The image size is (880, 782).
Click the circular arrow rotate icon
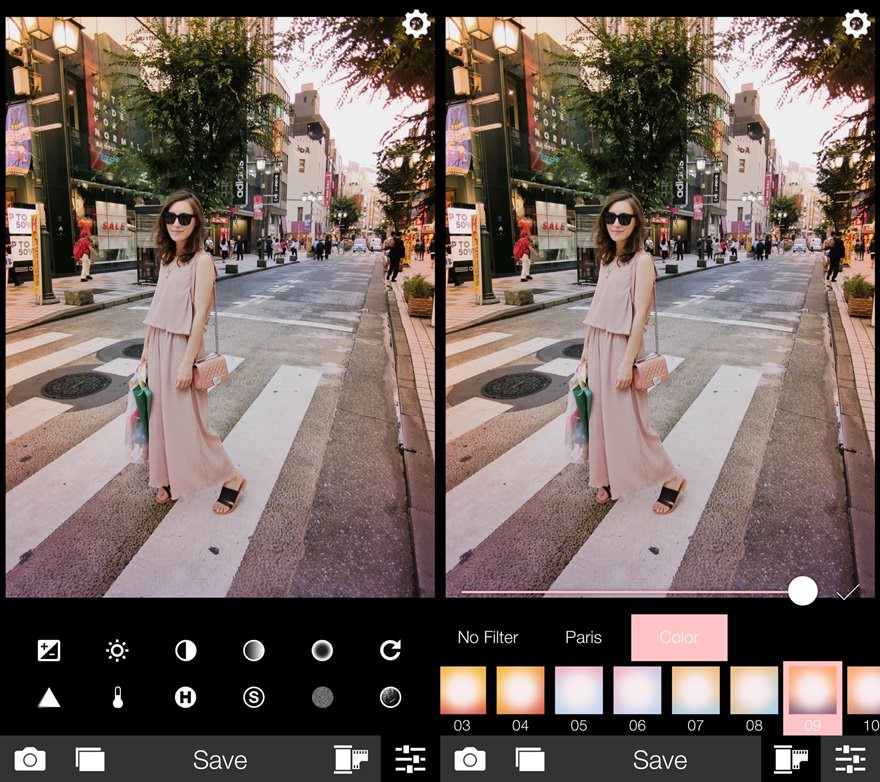390,651
